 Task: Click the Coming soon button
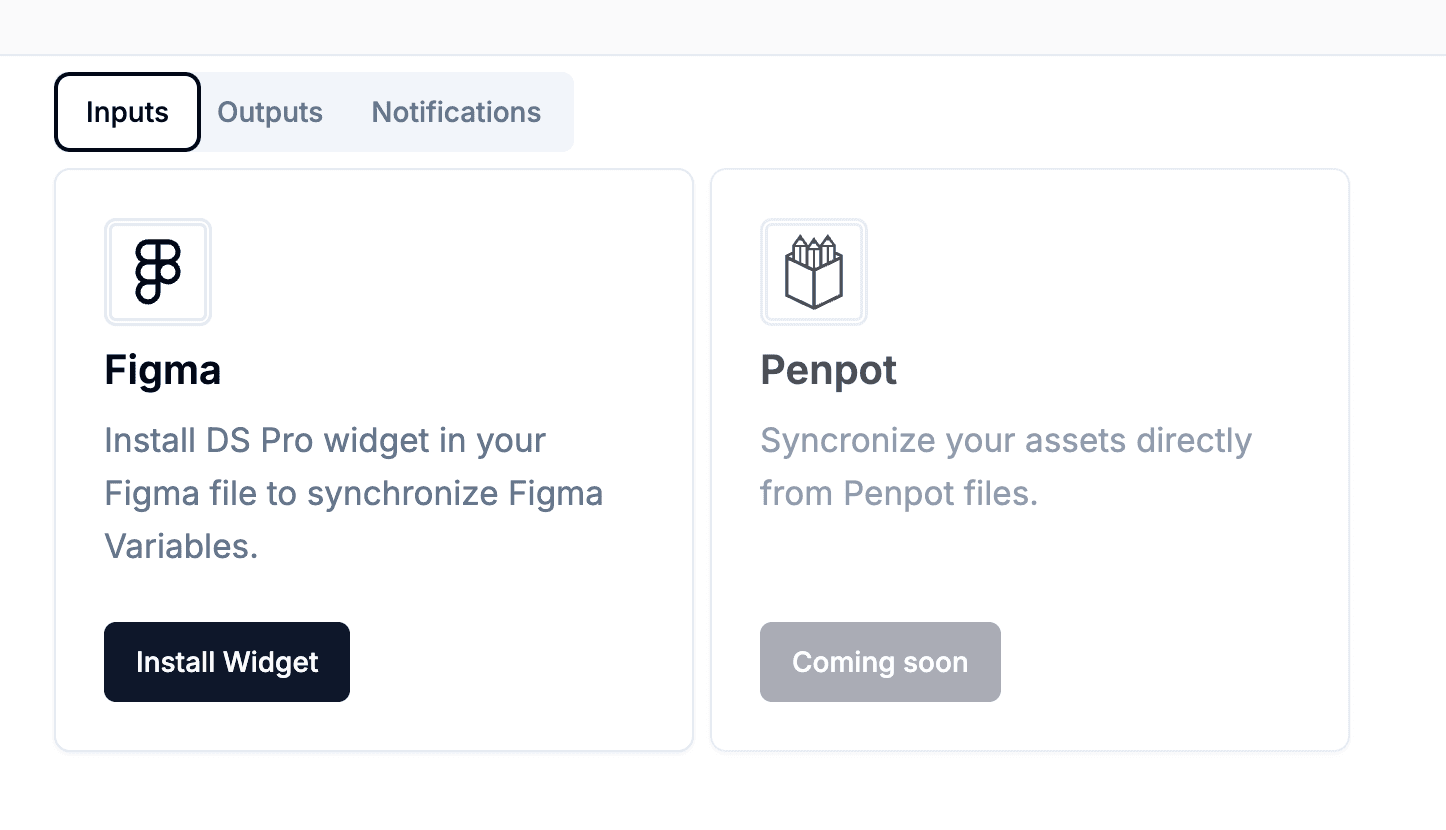879,661
